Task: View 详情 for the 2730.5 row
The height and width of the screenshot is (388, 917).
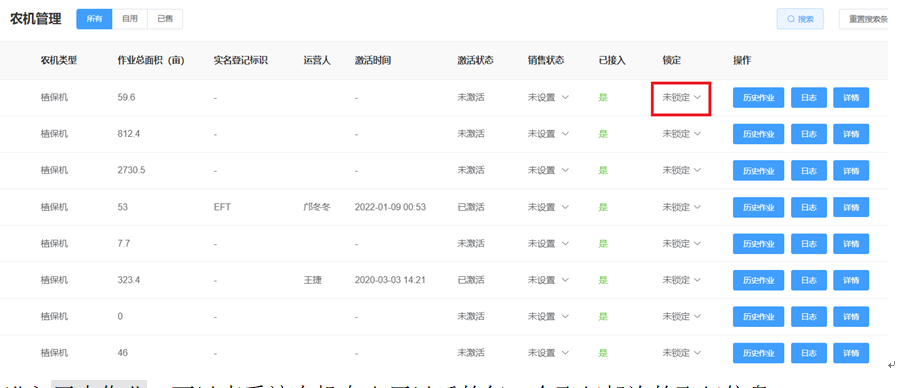Action: pos(851,170)
